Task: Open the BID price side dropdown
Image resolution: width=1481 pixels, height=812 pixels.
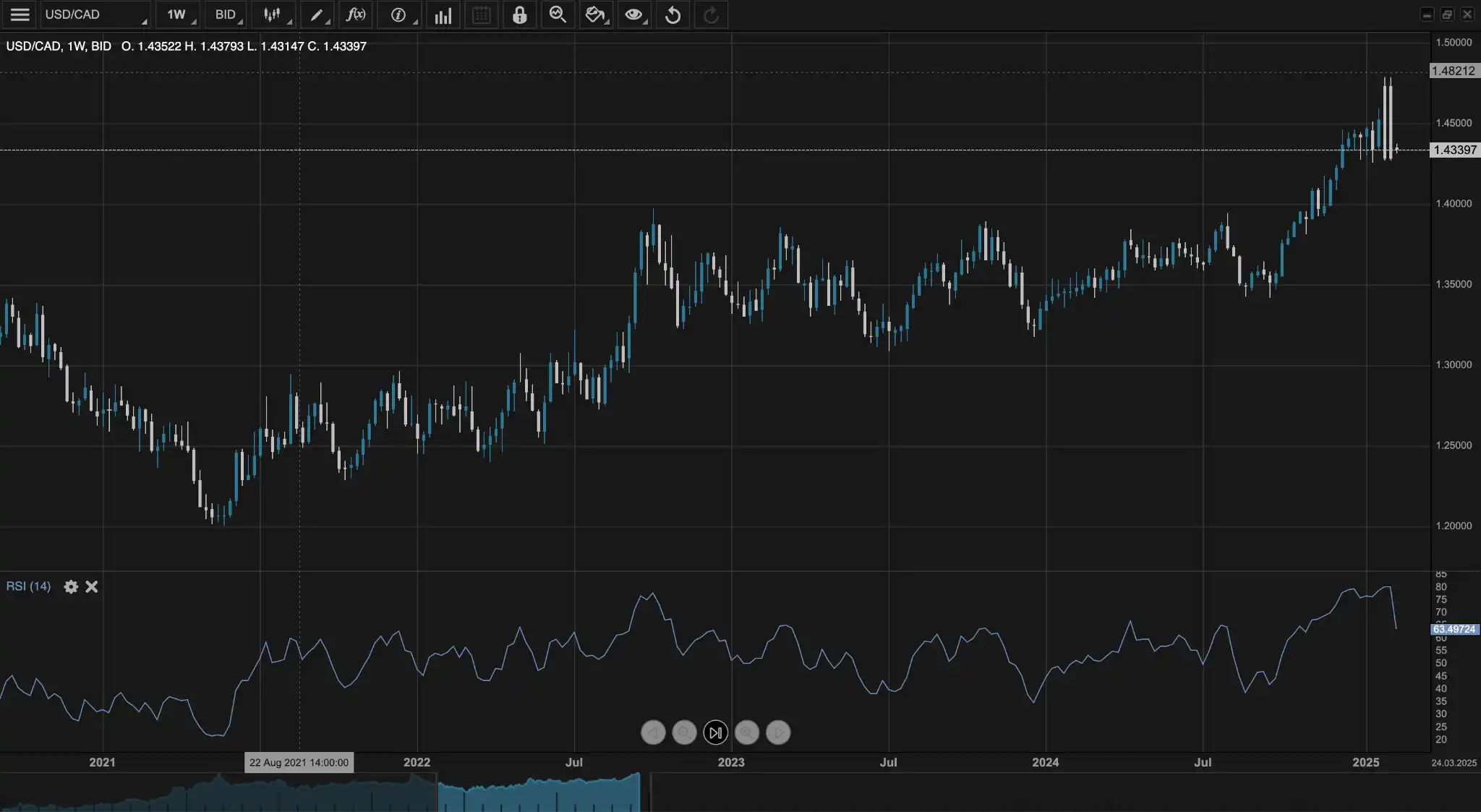Action: click(x=226, y=14)
